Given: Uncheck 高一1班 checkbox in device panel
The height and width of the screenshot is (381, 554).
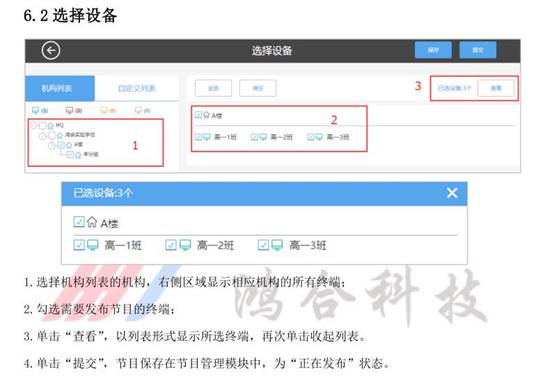Looking at the screenshot, I should point(199,137).
